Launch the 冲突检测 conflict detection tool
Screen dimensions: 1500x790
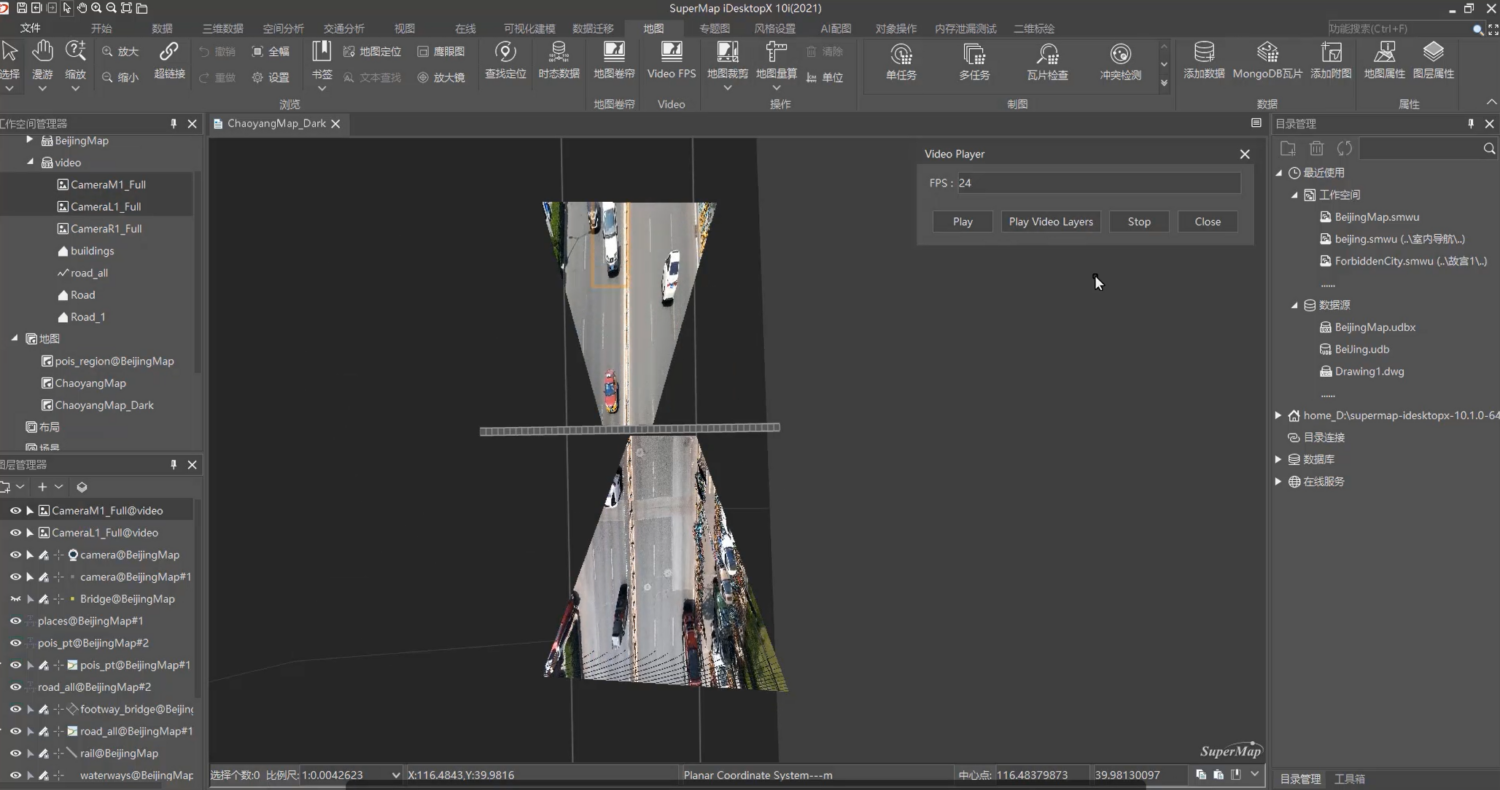[1120, 60]
